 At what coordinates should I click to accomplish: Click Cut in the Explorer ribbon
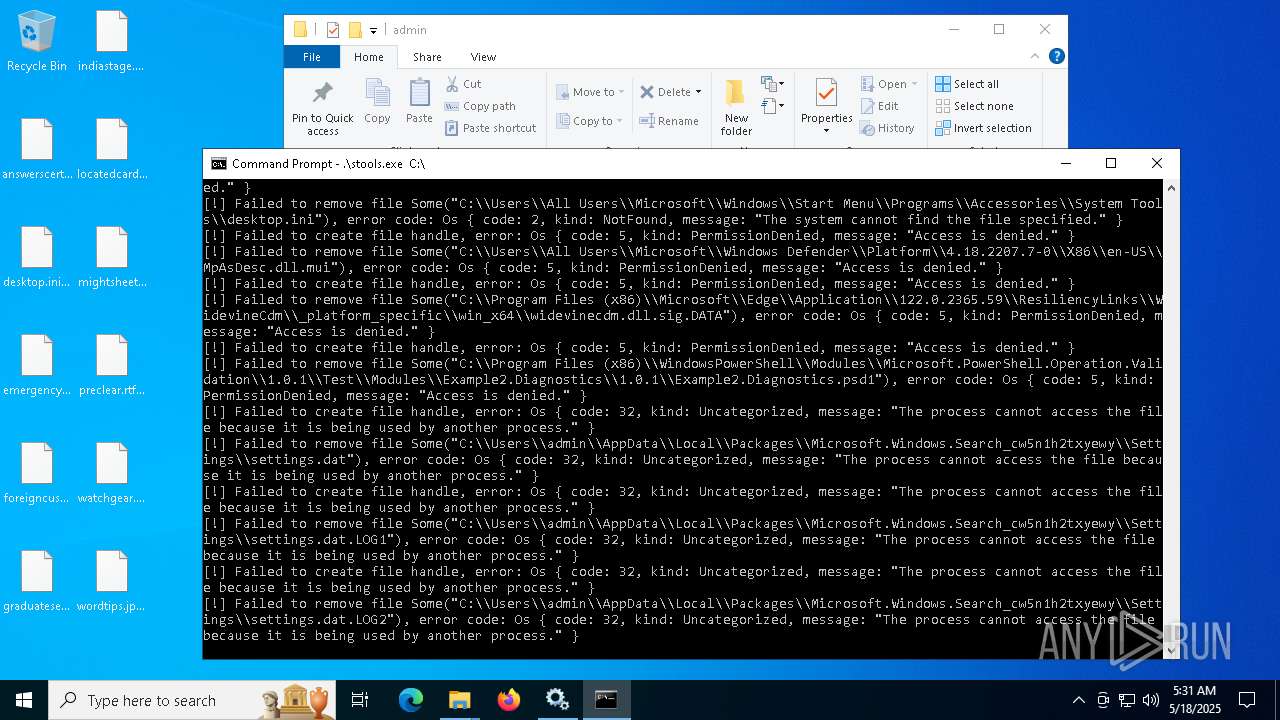pyautogui.click(x=463, y=84)
